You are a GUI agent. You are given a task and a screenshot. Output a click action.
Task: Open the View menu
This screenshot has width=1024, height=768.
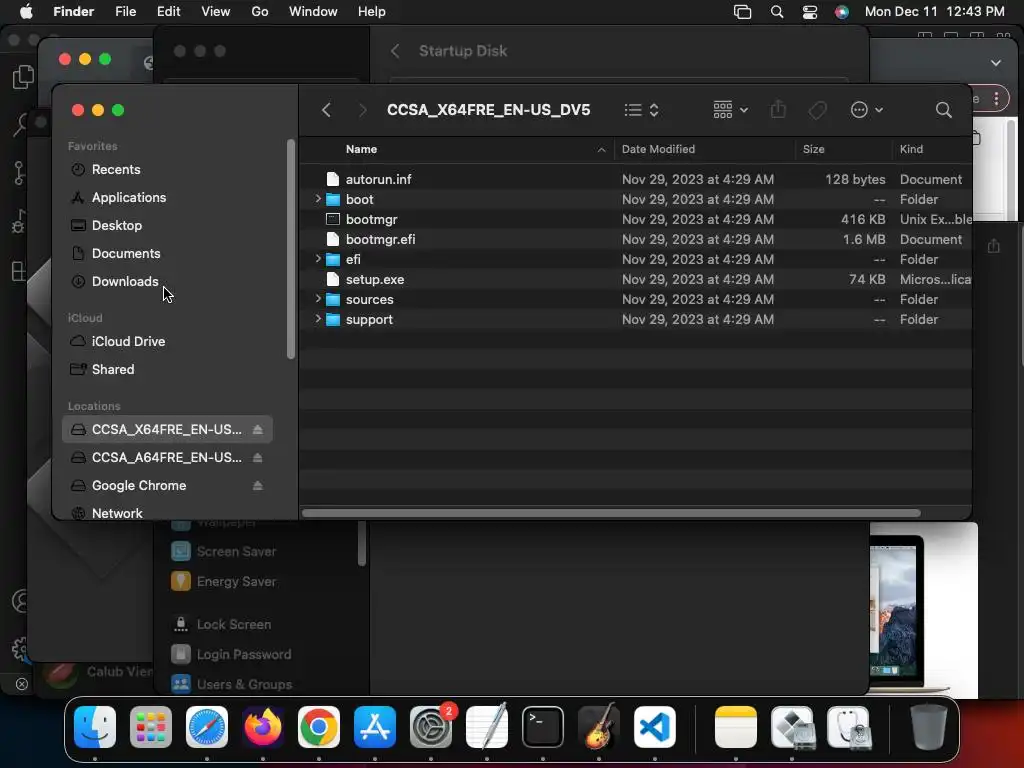tap(216, 11)
